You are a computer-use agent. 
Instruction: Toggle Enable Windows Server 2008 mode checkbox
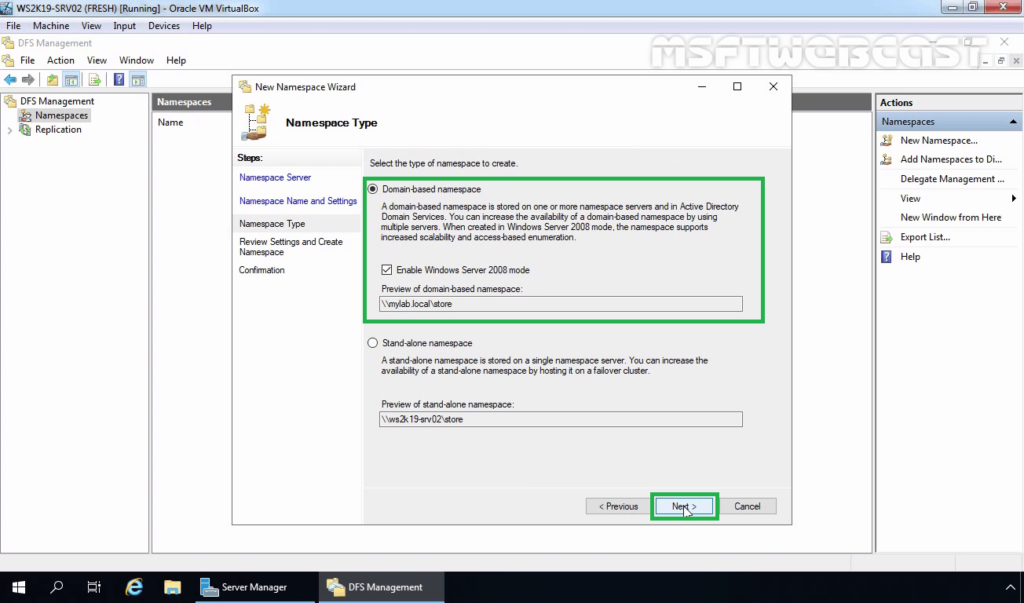[x=387, y=270]
